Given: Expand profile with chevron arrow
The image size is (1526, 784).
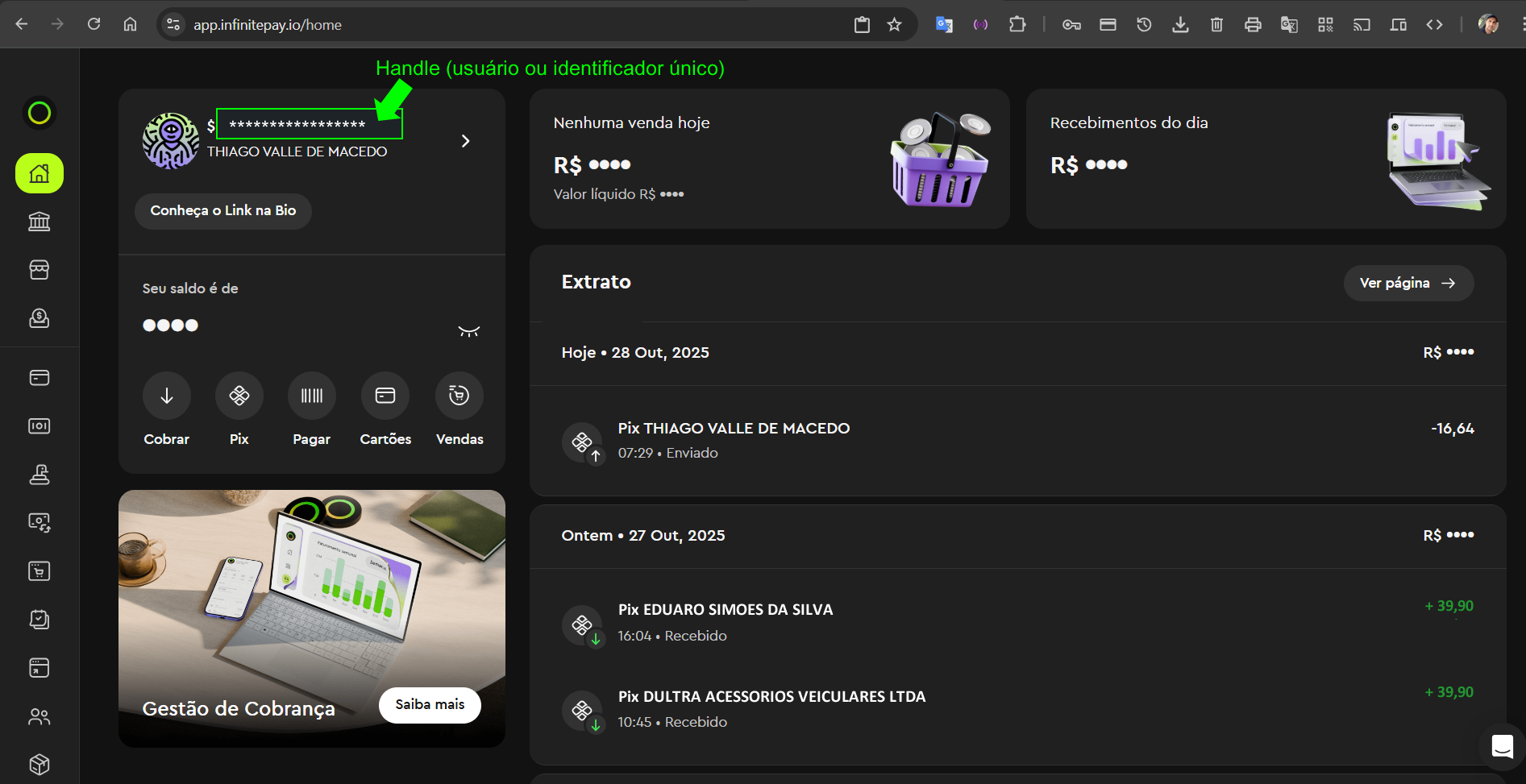Looking at the screenshot, I should coord(465,141).
